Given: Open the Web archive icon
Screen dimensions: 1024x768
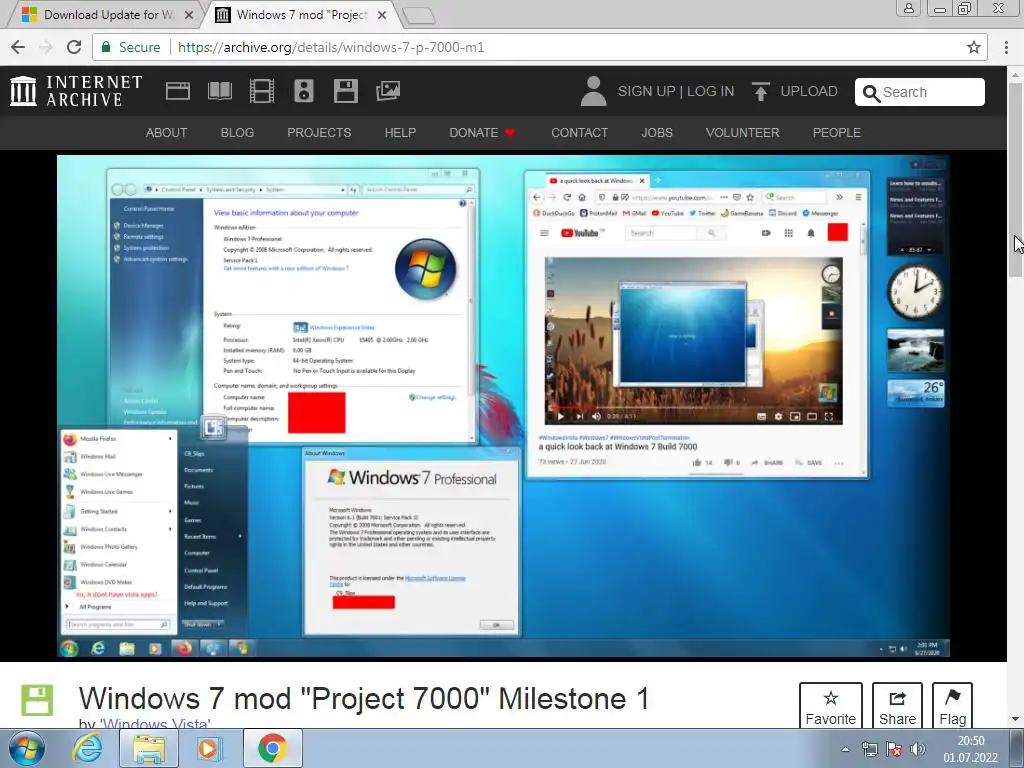Looking at the screenshot, I should point(178,91).
